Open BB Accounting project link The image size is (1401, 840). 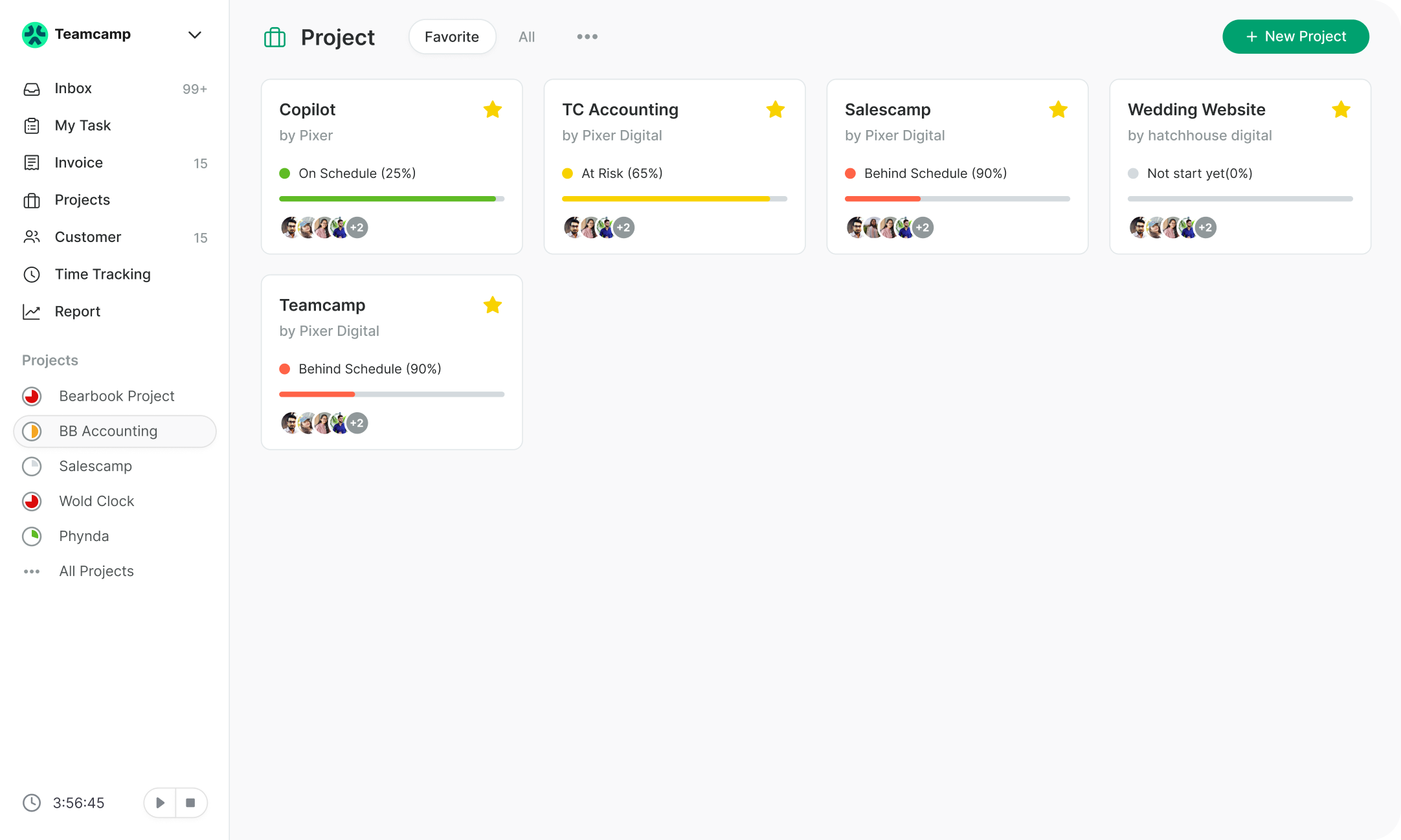pyautogui.click(x=108, y=431)
